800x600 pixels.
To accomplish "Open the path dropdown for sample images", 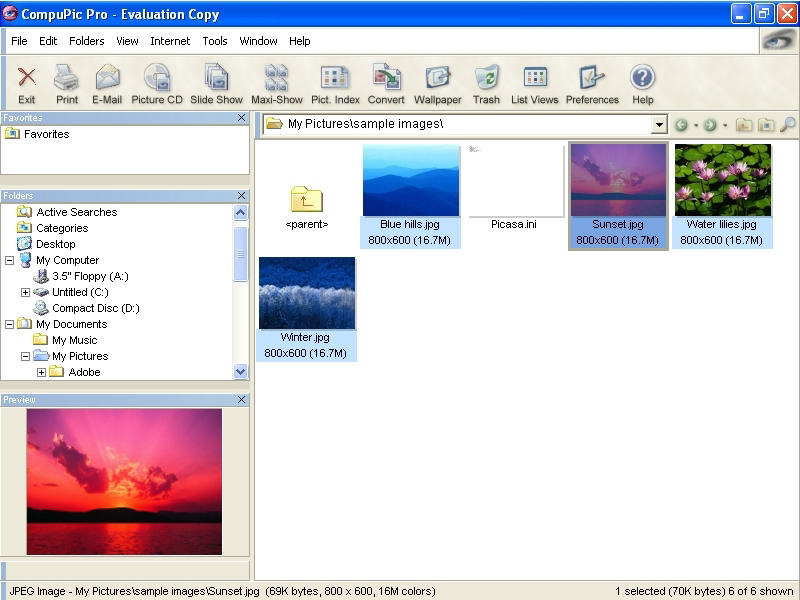I will click(659, 124).
